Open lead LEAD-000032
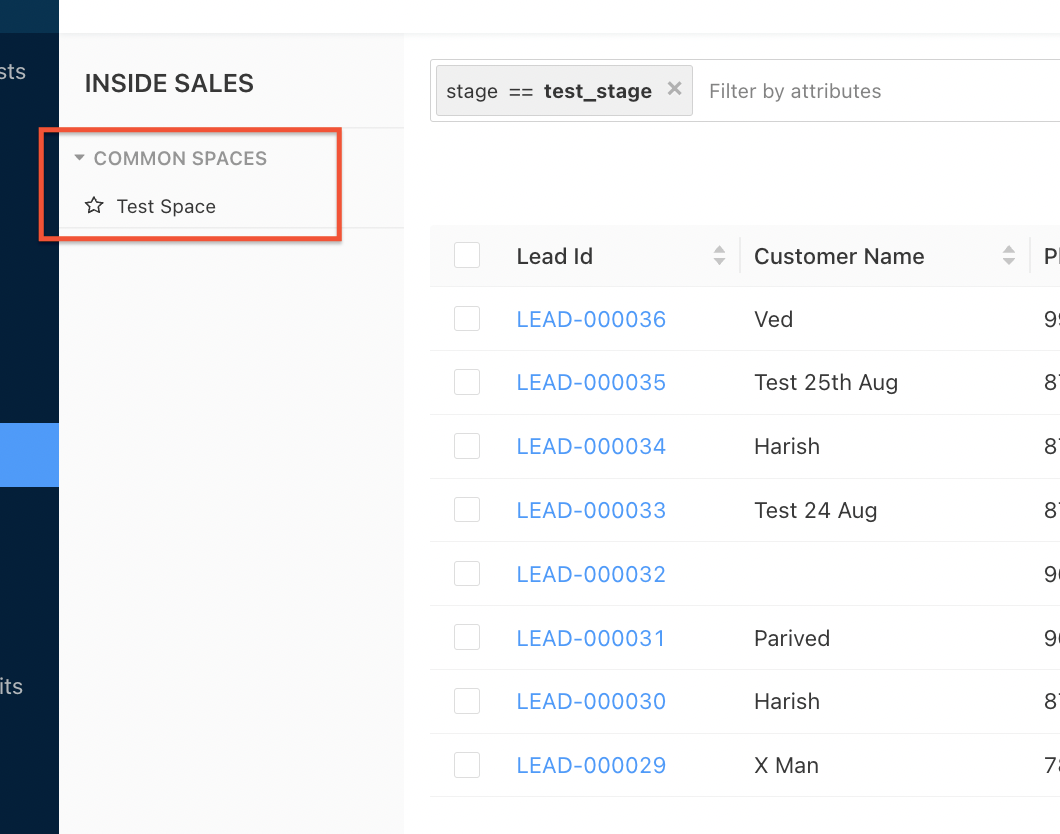The height and width of the screenshot is (834, 1060). pos(591,575)
